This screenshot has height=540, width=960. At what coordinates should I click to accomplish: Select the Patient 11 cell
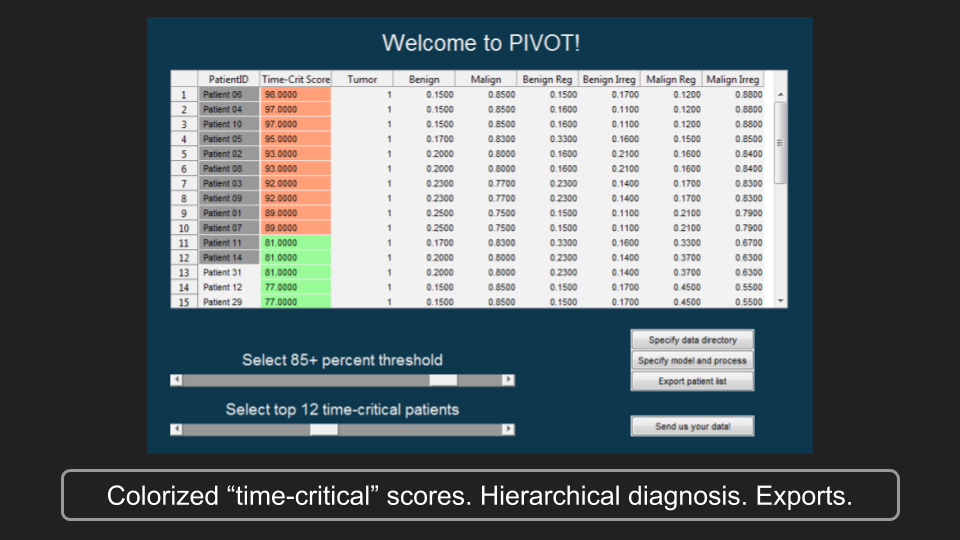[229, 242]
